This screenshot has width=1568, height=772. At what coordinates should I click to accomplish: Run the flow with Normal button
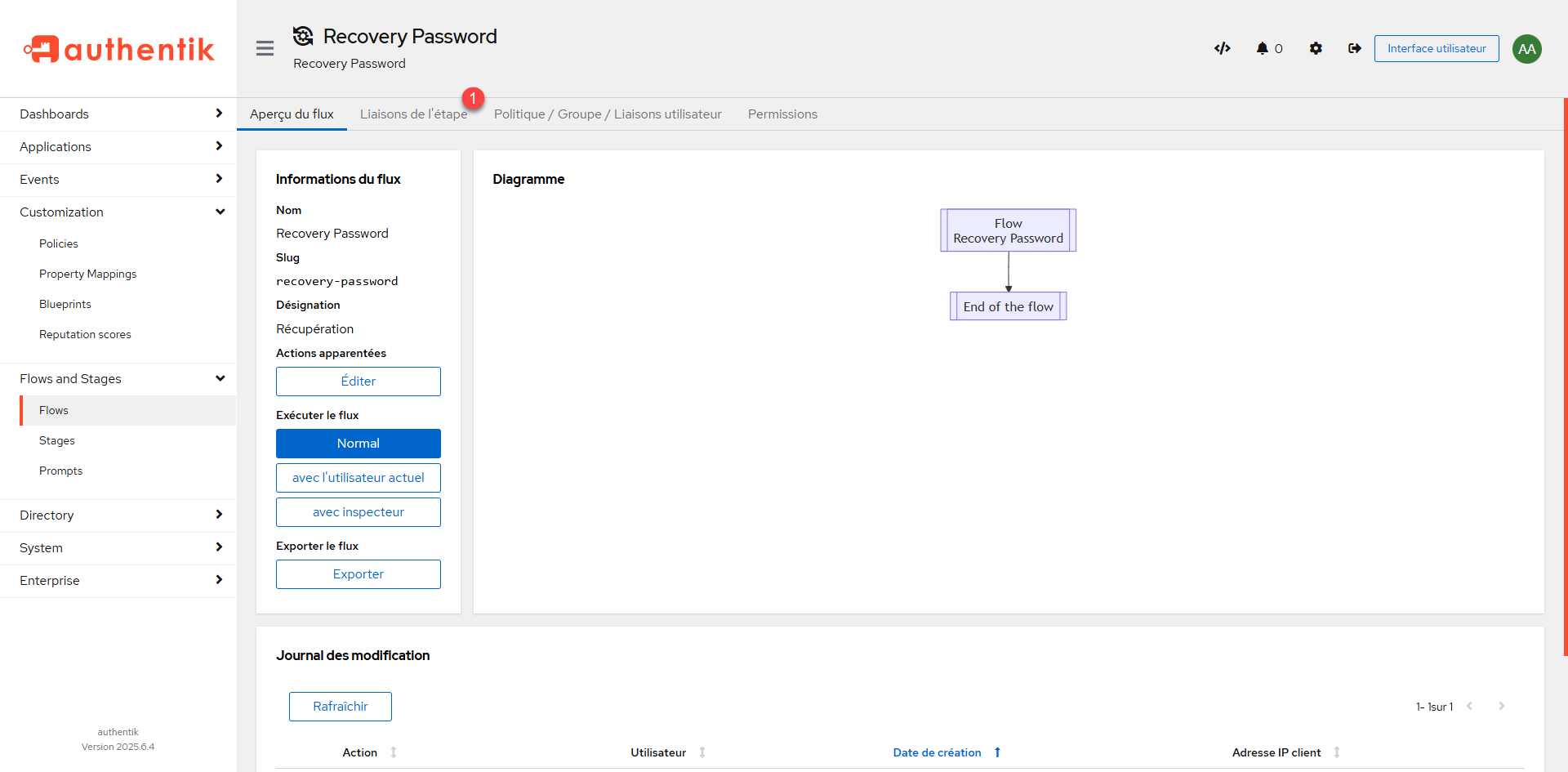pos(358,444)
